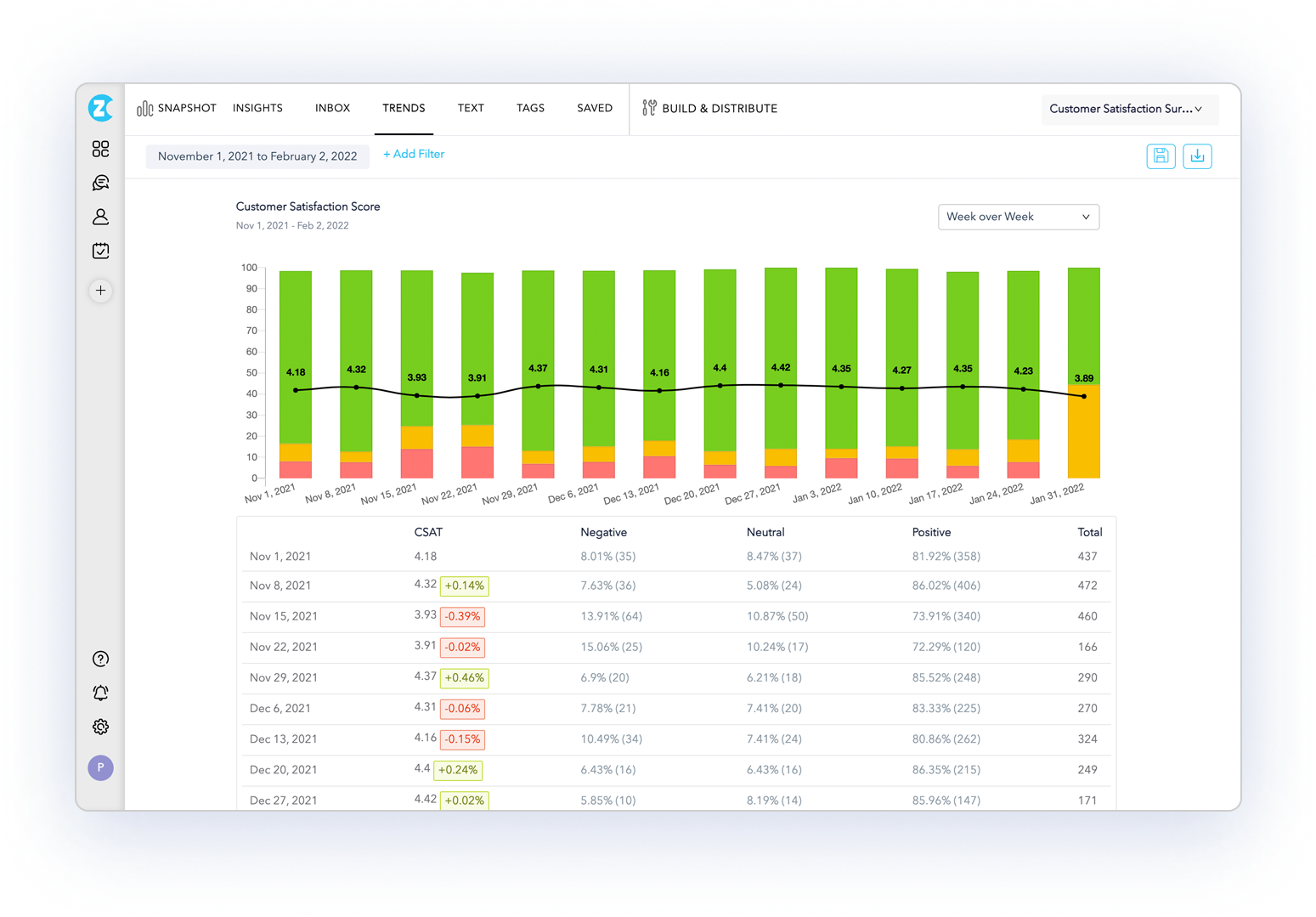Select the Dec 27, 2021 row date
Screen dimensions: 1316x917
click(x=284, y=800)
